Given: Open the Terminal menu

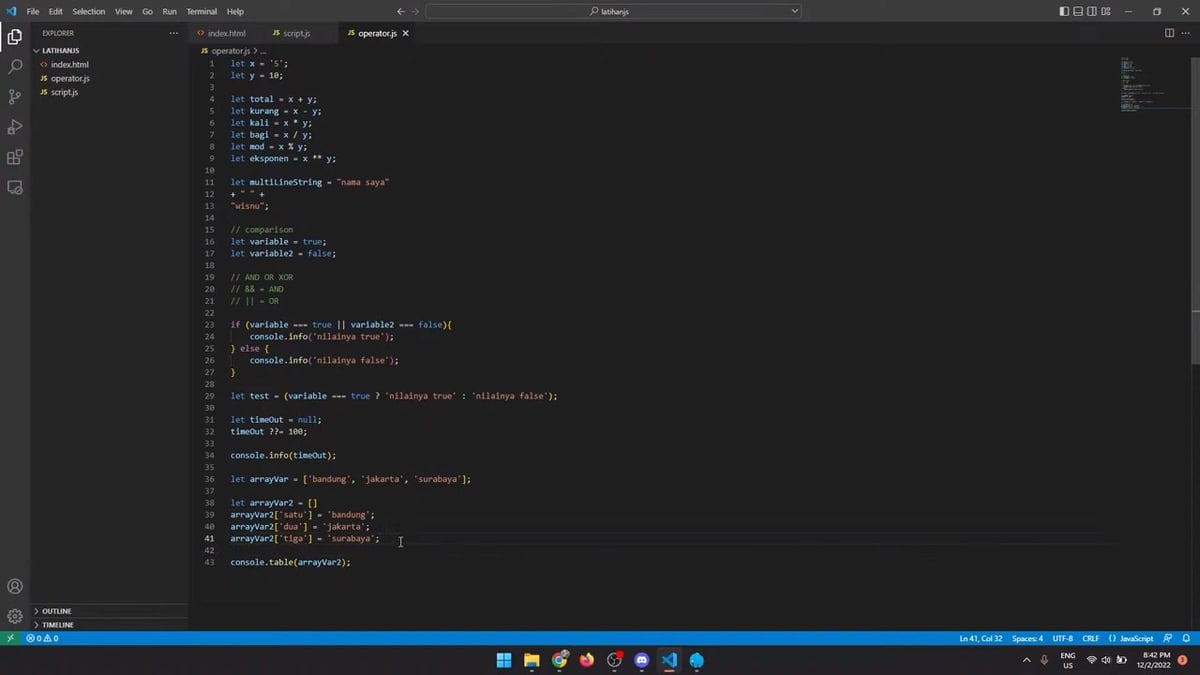Looking at the screenshot, I should tap(201, 11).
